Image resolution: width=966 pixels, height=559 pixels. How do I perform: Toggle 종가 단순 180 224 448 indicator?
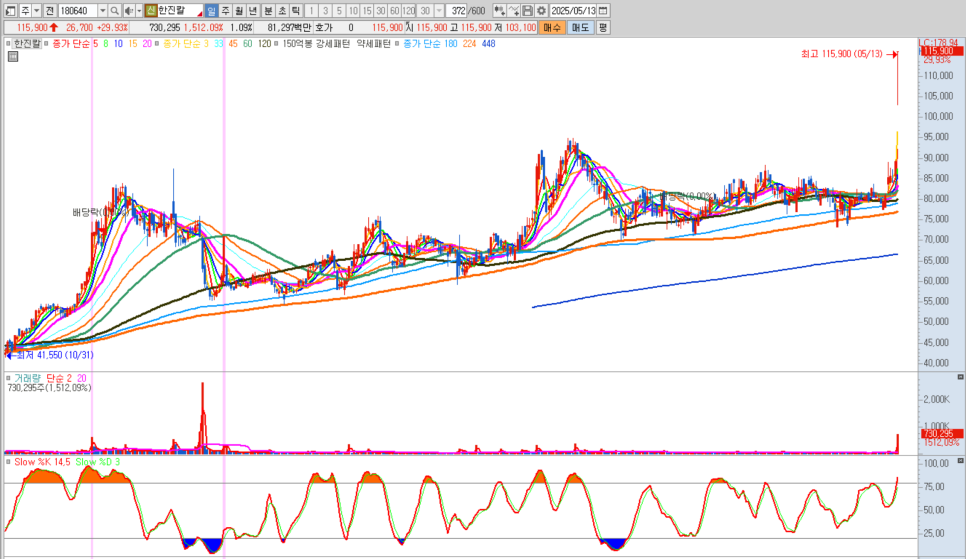[398, 44]
